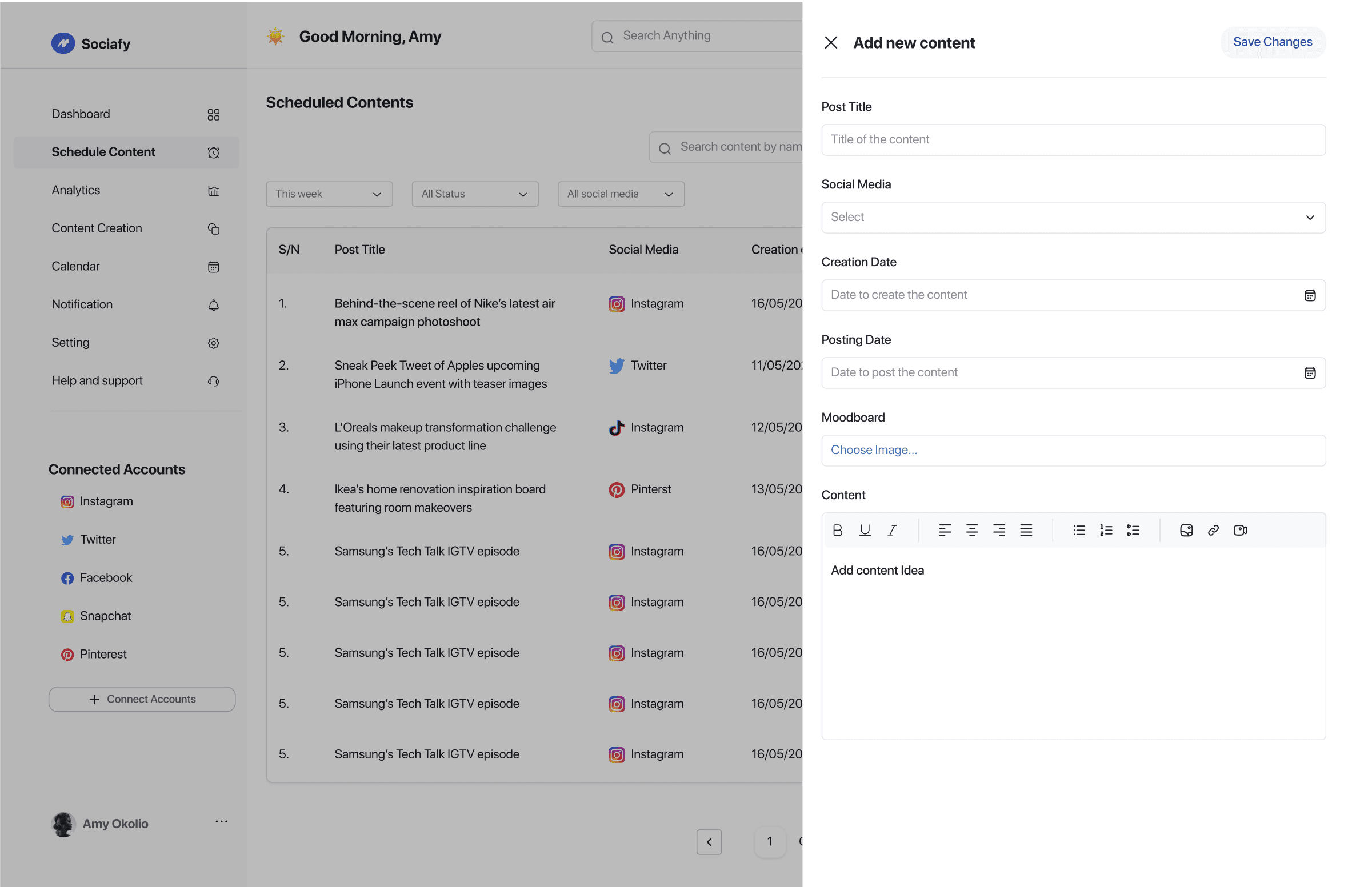Toggle bold formatting in content editor
1372x887 pixels.
pos(837,530)
